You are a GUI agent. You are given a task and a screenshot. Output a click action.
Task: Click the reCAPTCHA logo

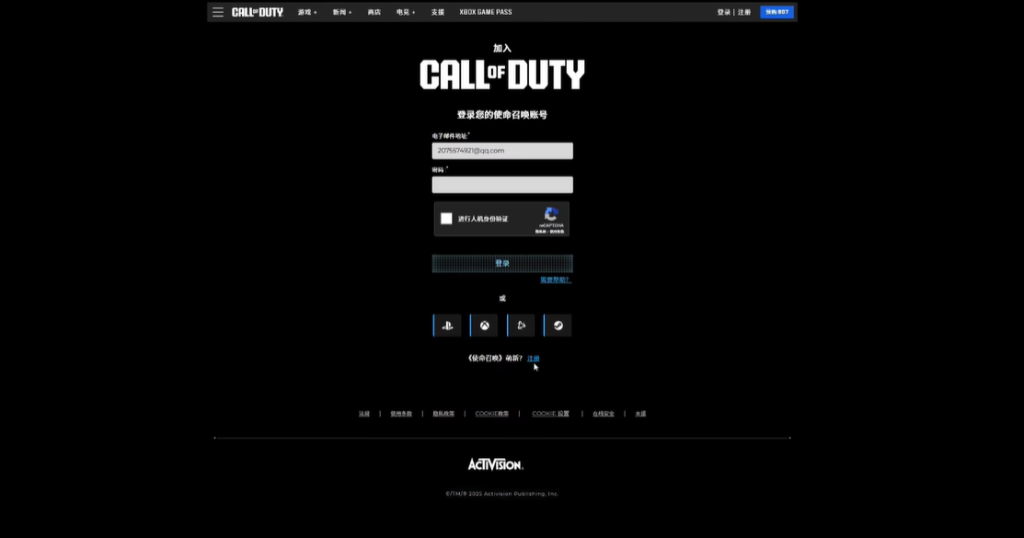(552, 214)
